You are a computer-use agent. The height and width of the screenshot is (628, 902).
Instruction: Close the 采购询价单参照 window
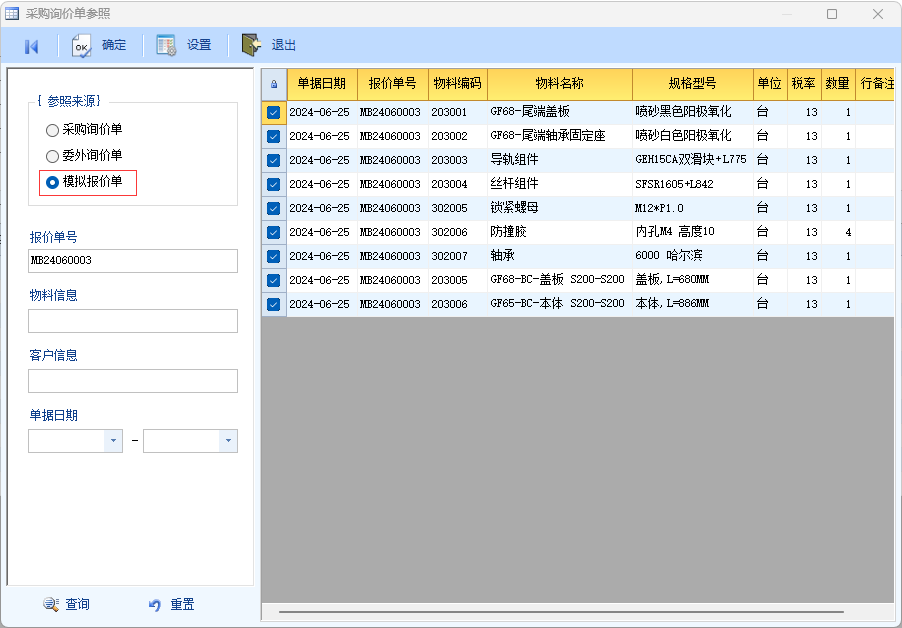[x=878, y=14]
